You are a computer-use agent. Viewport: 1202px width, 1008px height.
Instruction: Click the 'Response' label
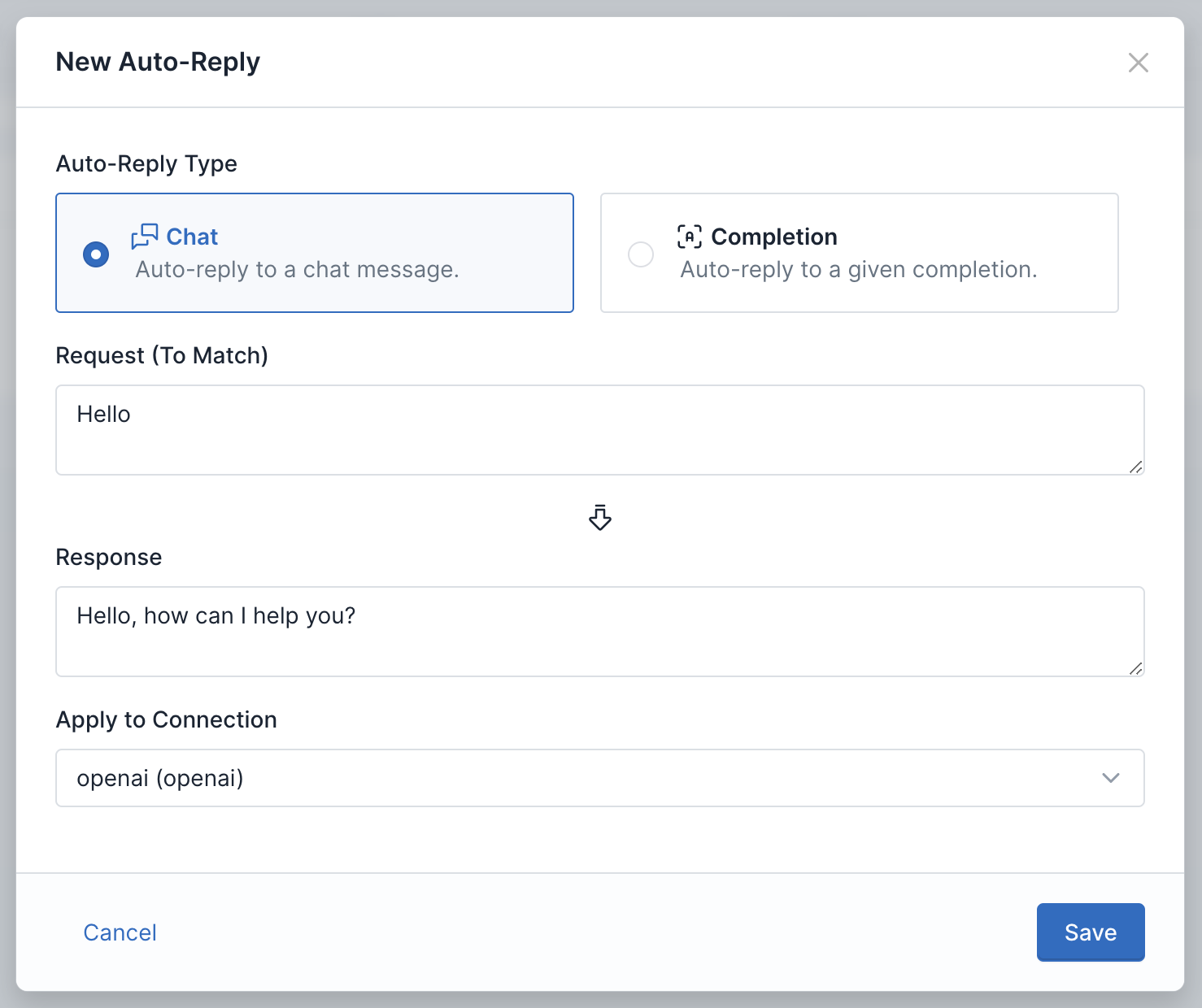click(x=109, y=558)
